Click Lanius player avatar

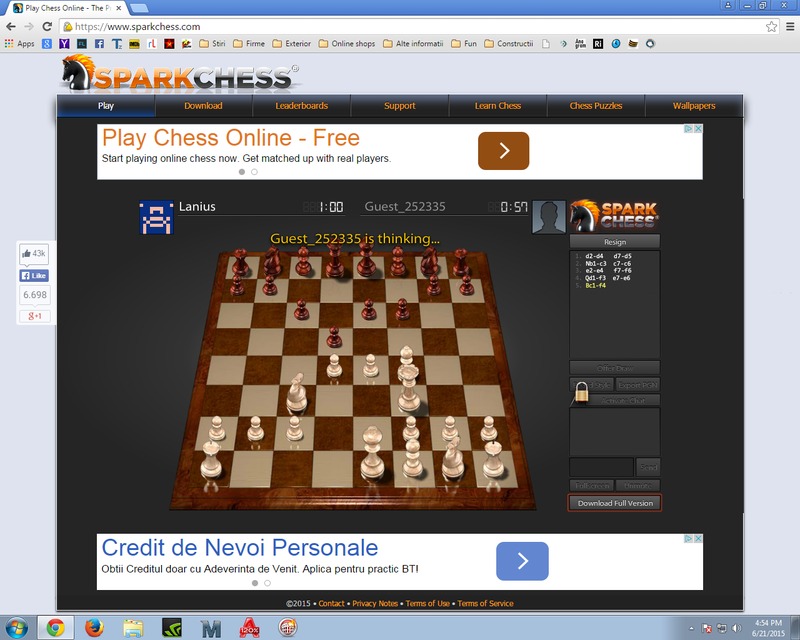click(157, 217)
